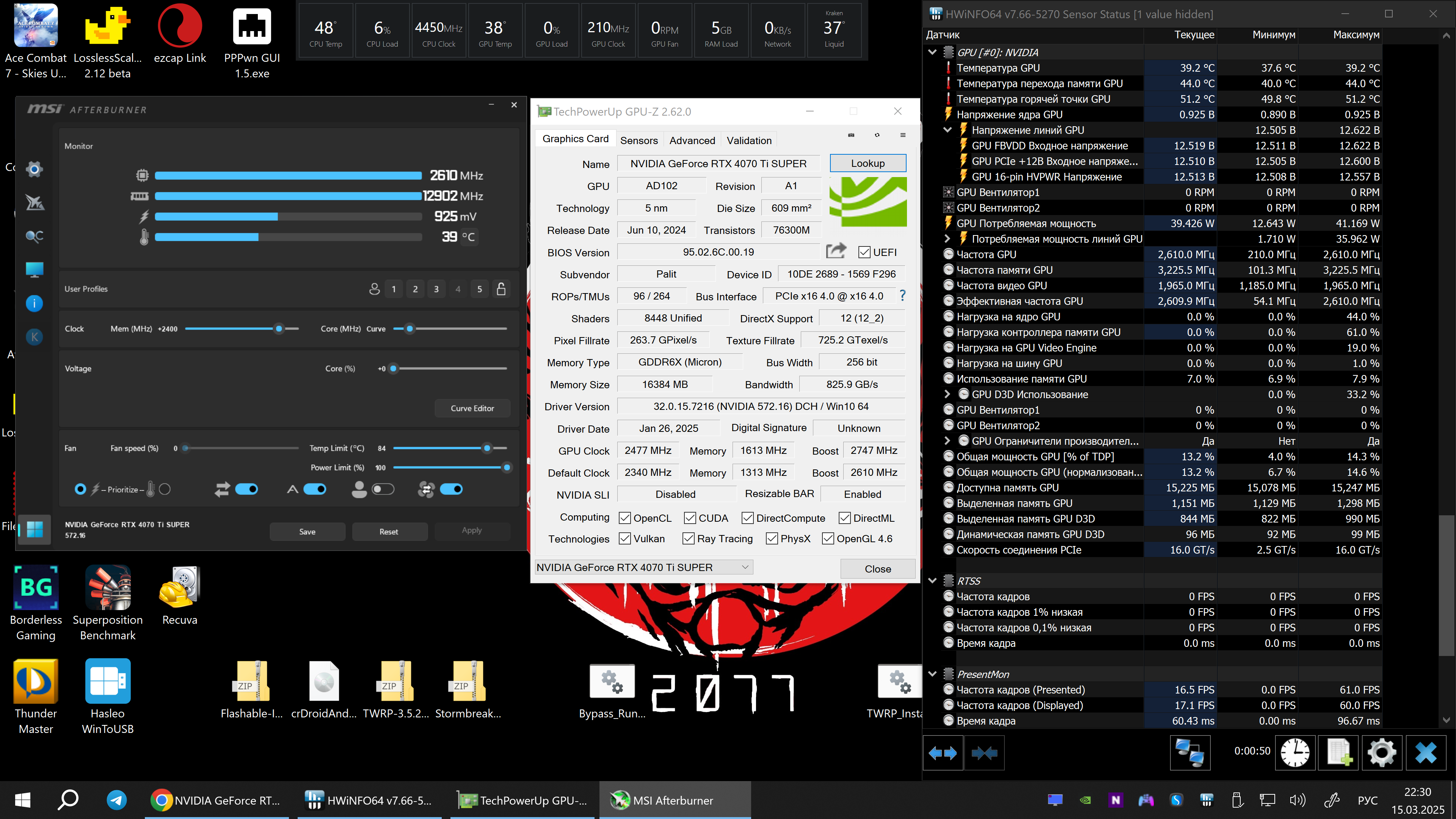1456x819 pixels.
Task: Open the Curve Editor in Afterburner
Action: point(472,408)
